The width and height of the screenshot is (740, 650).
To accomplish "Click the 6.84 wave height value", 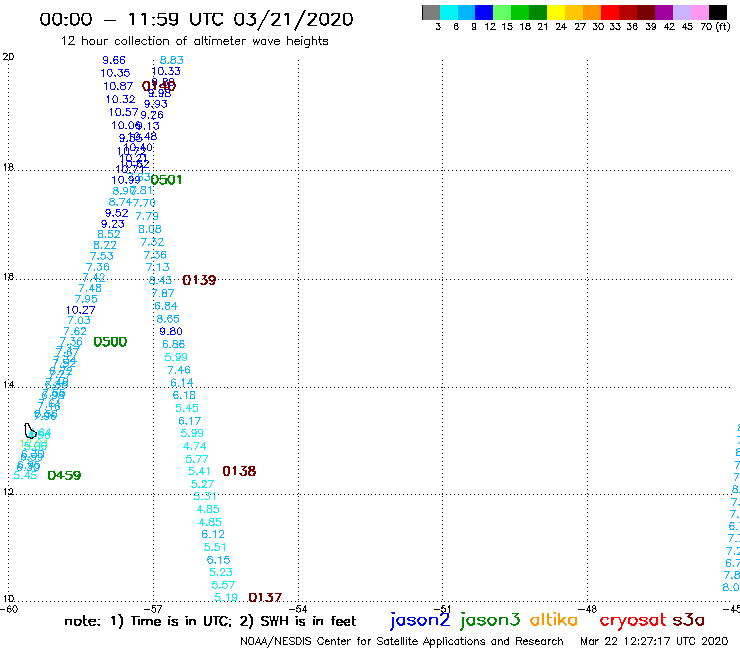I will pyautogui.click(x=166, y=306).
